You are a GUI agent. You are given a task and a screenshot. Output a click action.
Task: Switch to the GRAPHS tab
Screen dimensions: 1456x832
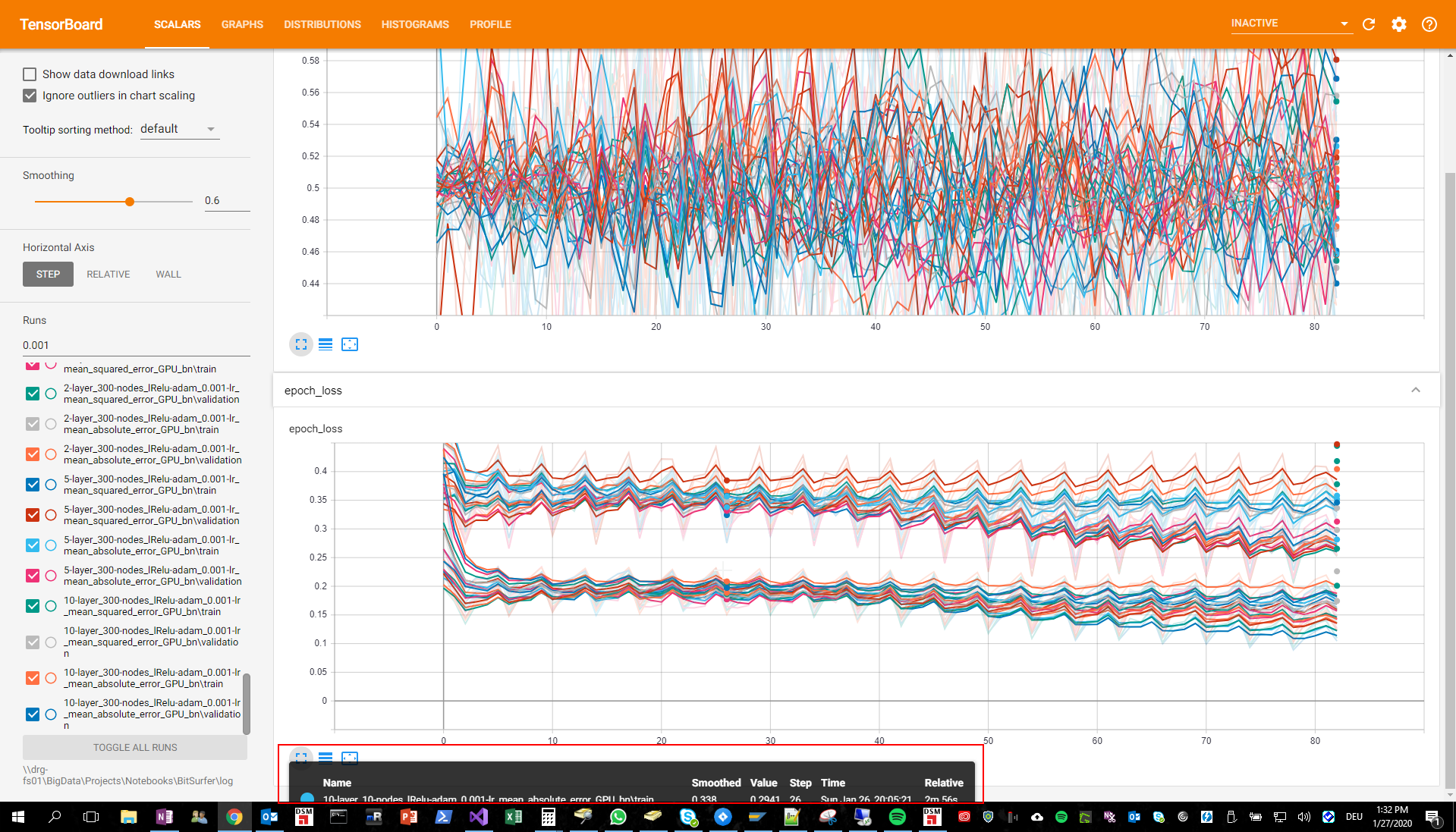pos(242,24)
